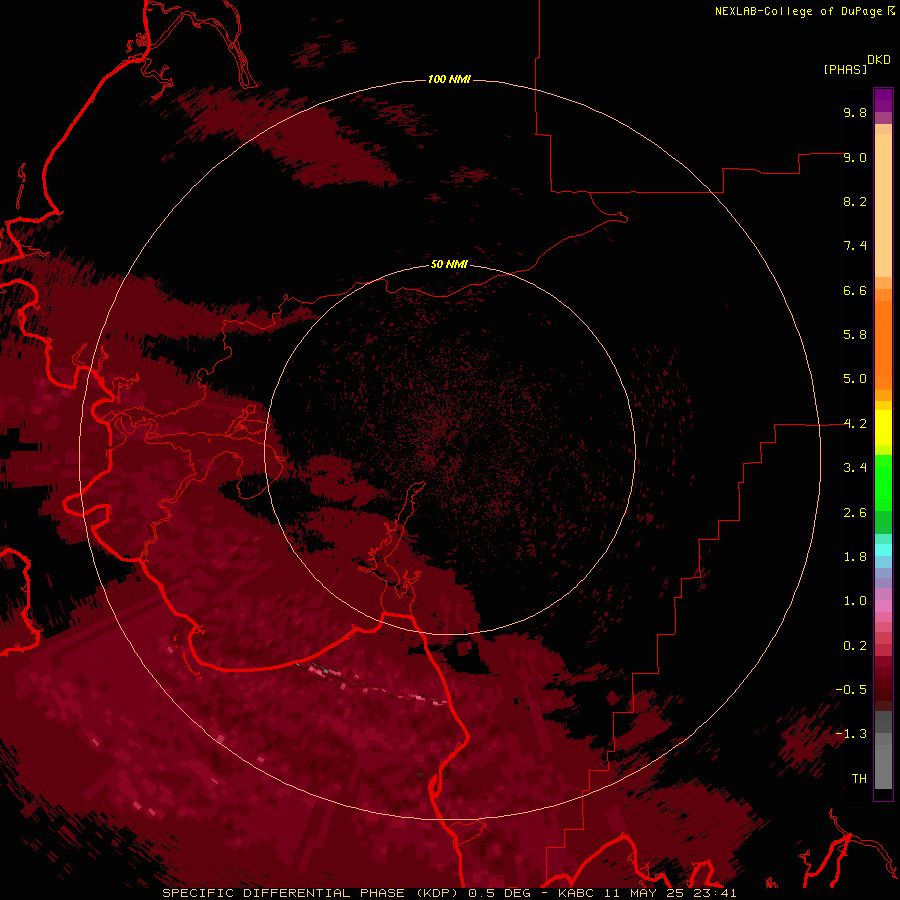
Task: Click the cyan segment of the color bar
Action: 883,550
